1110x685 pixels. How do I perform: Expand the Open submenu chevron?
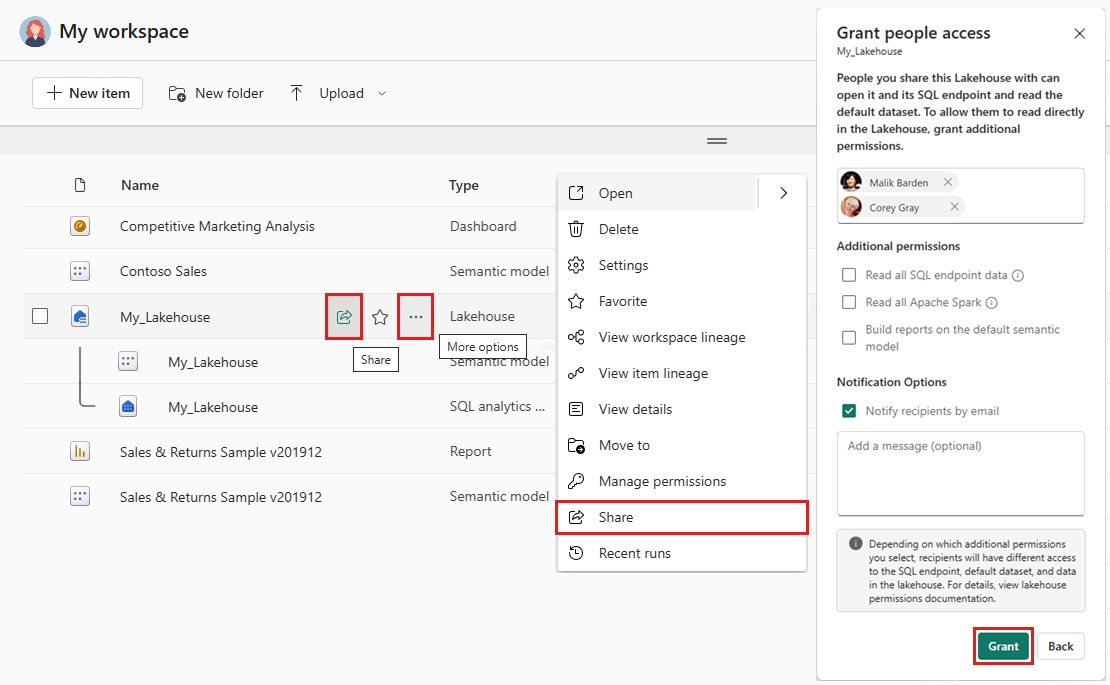783,193
